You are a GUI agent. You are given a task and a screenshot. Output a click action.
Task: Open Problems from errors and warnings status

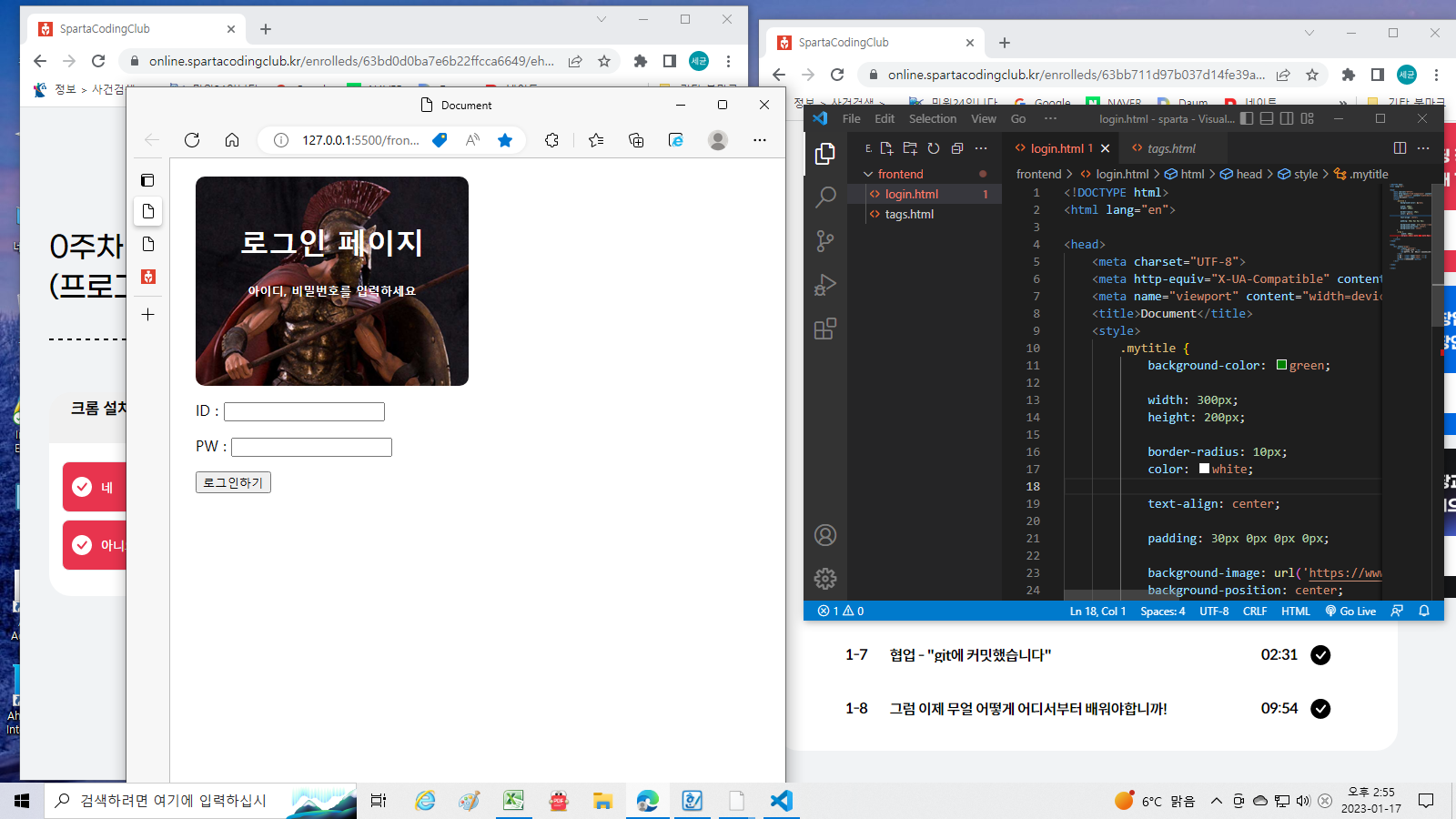coord(841,611)
